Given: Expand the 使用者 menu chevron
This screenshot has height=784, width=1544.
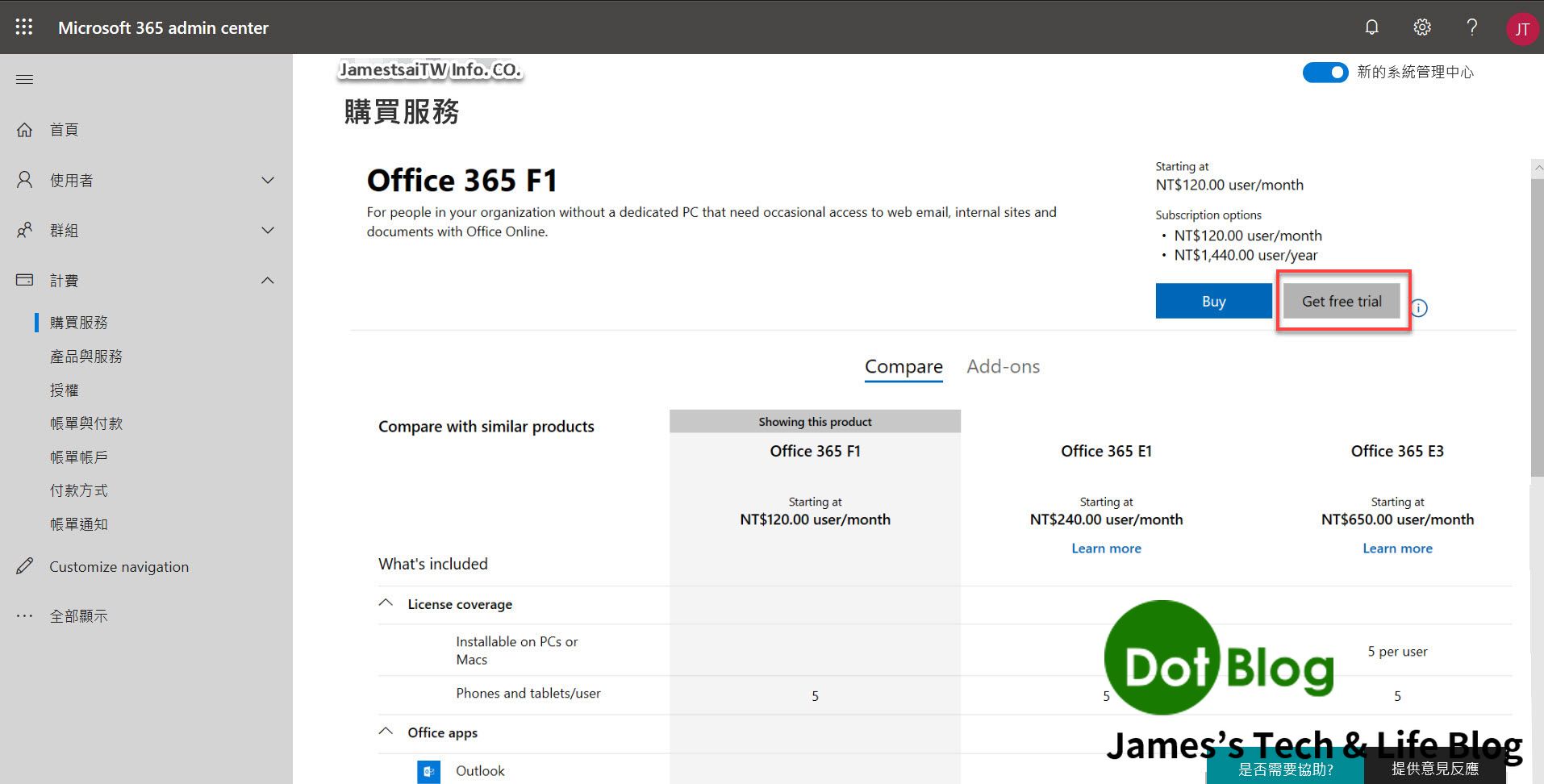Looking at the screenshot, I should click(268, 180).
